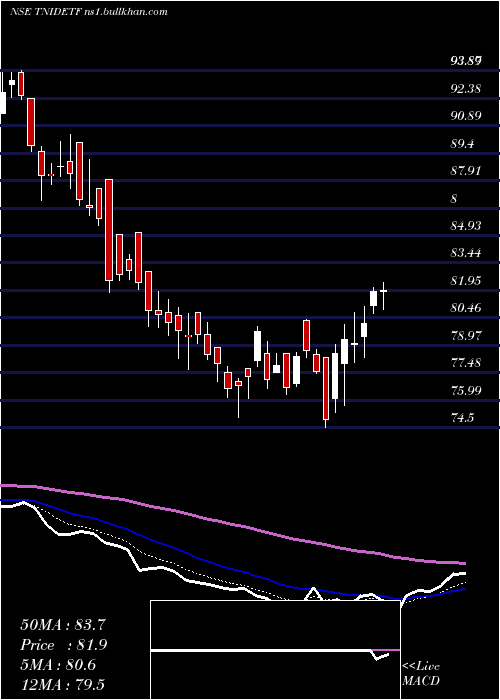Click the 83.44 price label
500x700 pixels.
466,253
